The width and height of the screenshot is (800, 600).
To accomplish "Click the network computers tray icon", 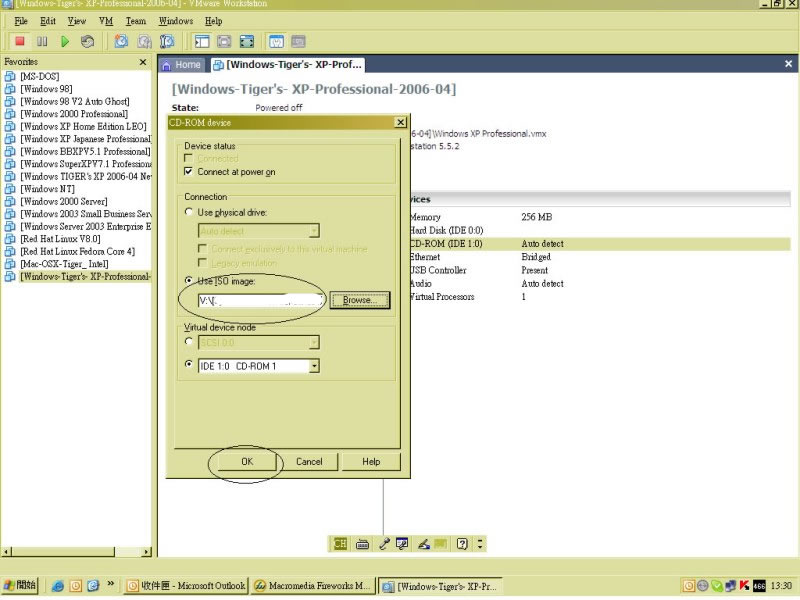I will 731,586.
